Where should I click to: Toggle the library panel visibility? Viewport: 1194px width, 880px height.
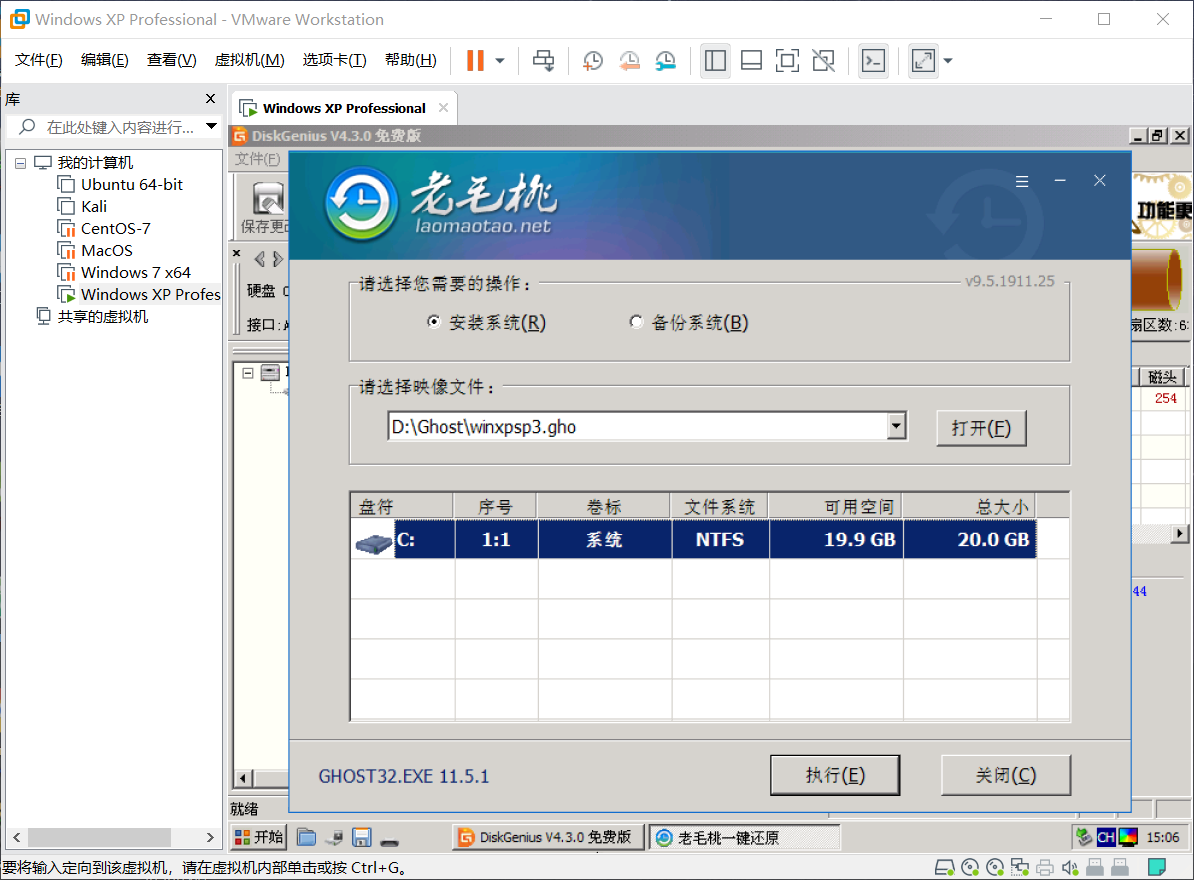tap(715, 60)
